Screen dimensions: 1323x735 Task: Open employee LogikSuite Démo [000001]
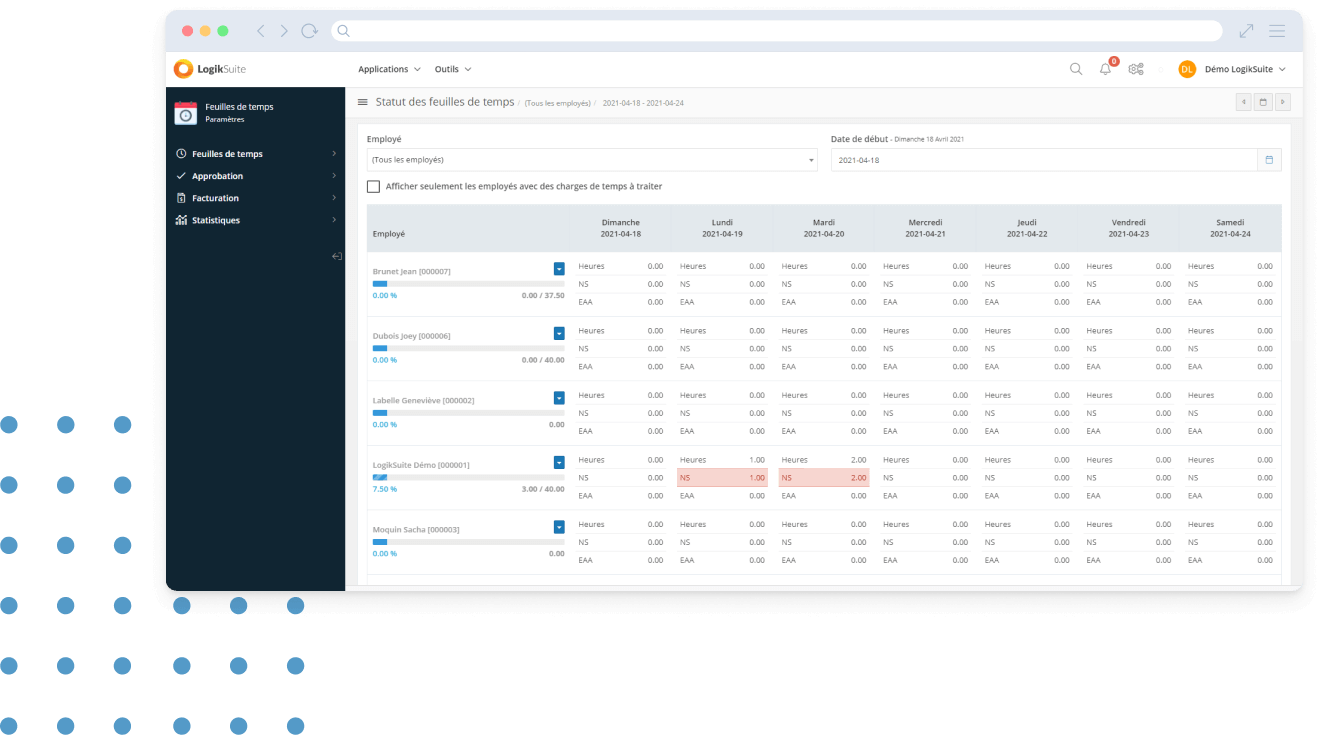pos(421,465)
